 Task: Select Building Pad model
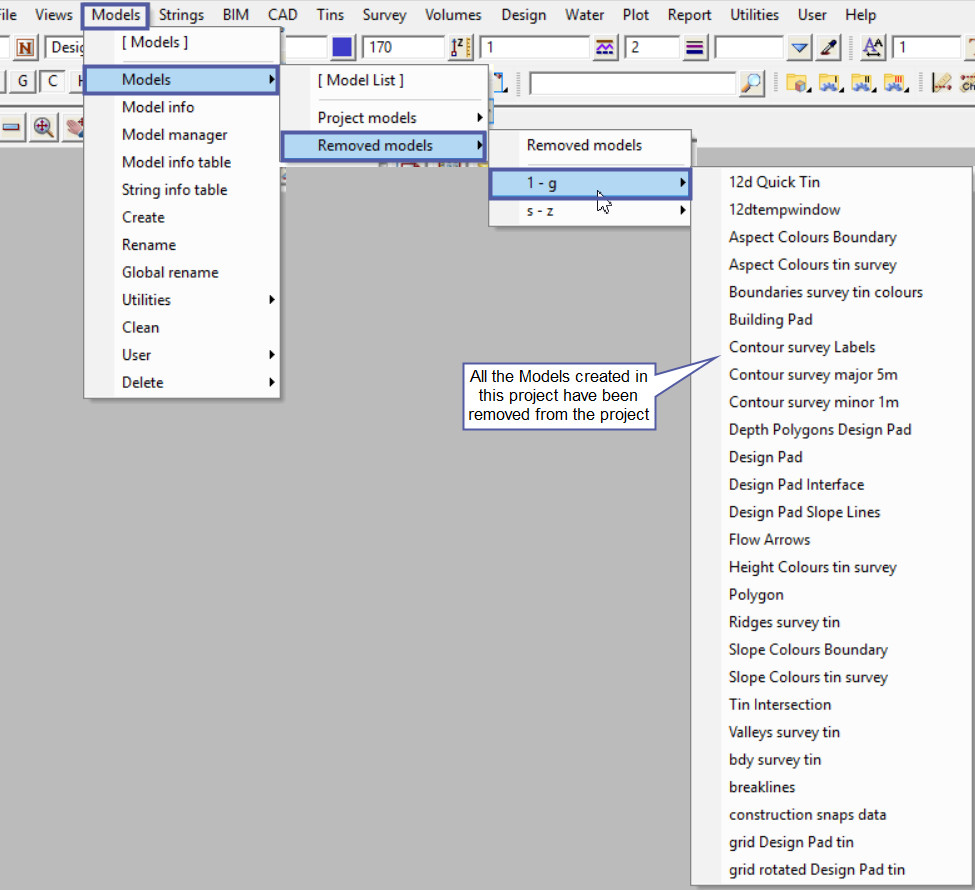(831, 319)
